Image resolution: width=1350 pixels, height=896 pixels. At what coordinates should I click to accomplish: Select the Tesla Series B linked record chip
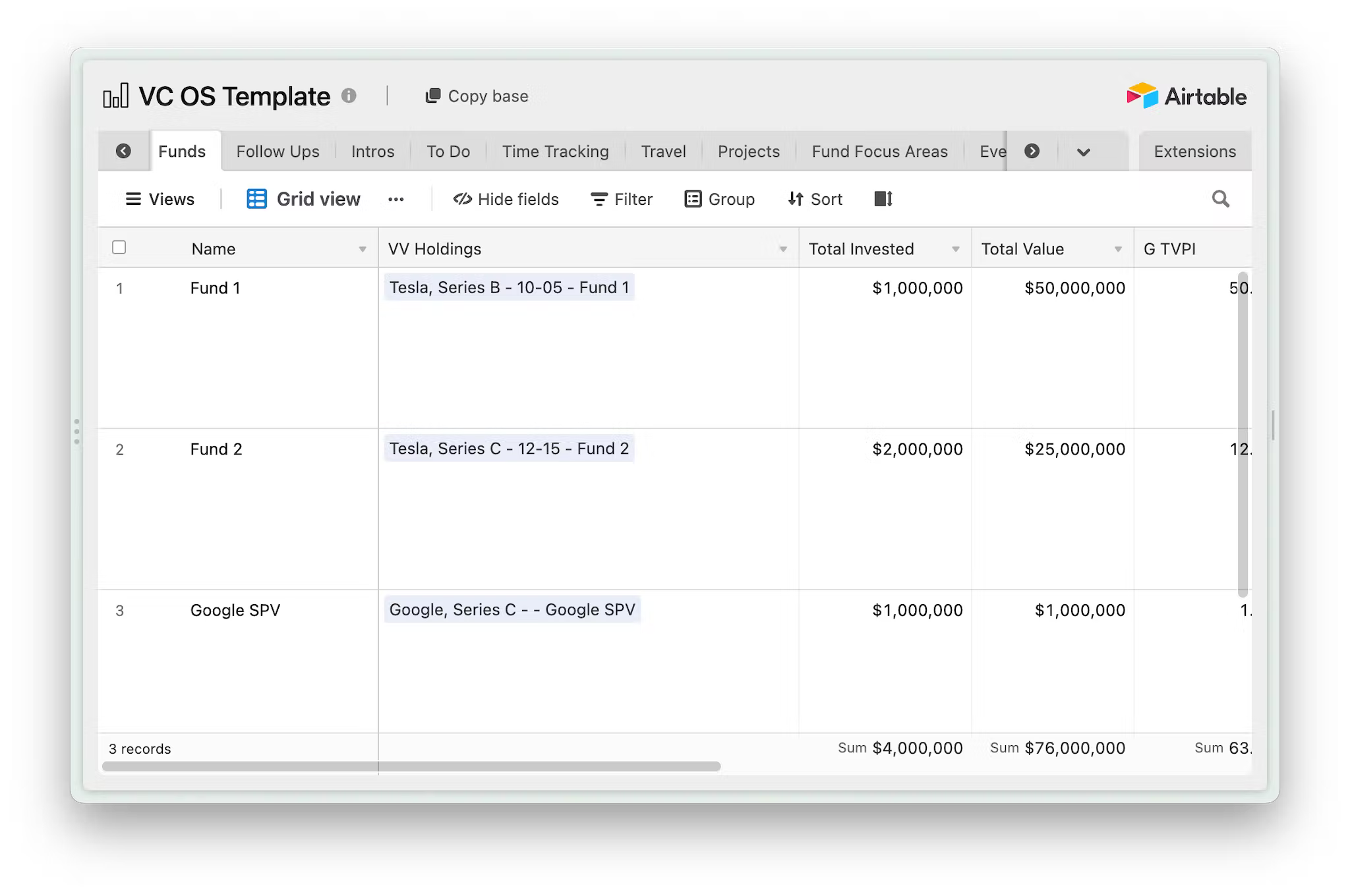point(509,288)
